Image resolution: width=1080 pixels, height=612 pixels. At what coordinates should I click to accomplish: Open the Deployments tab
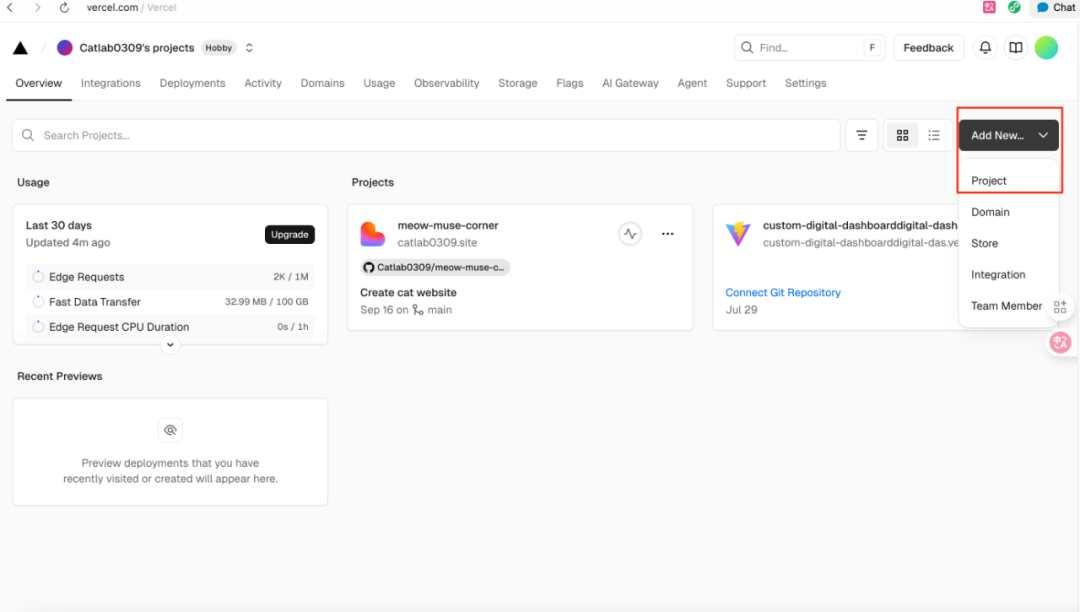pos(192,83)
